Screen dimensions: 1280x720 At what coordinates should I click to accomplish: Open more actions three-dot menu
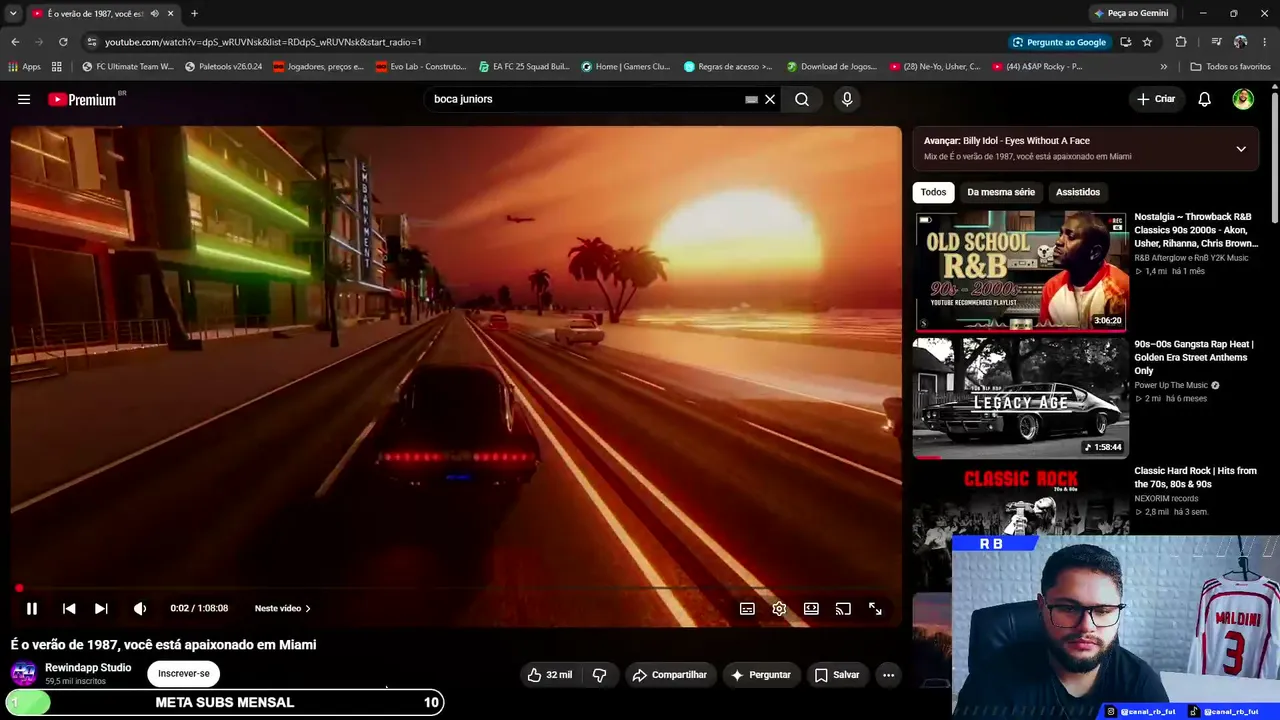888,675
